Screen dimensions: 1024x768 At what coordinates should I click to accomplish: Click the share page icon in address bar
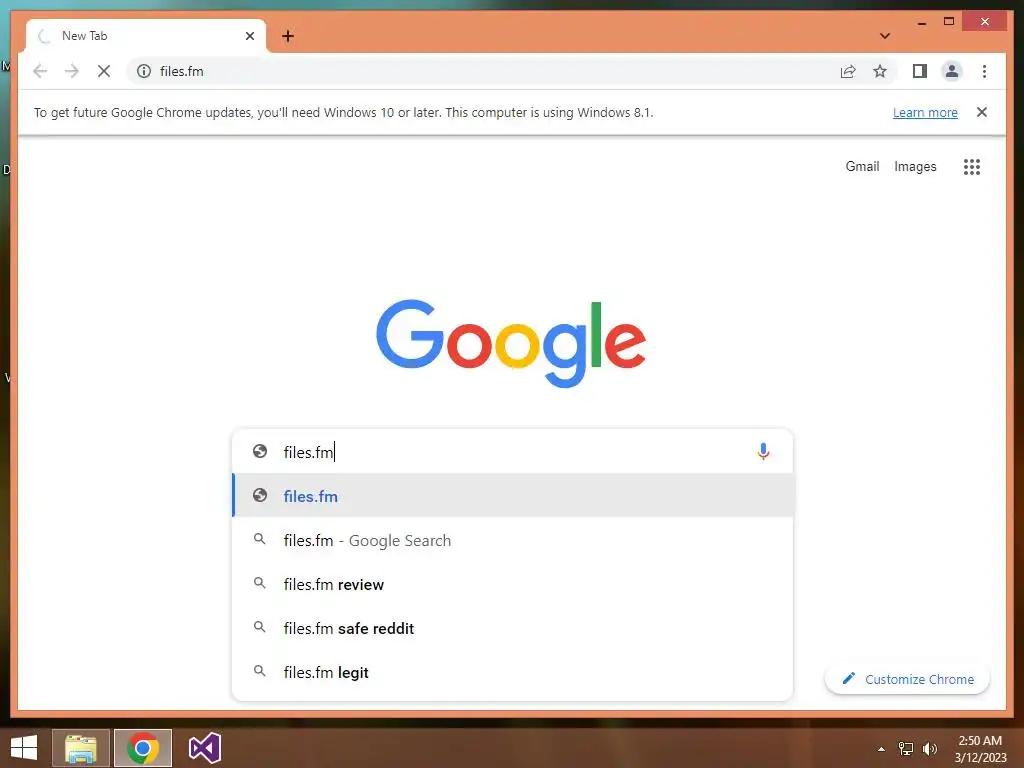coord(848,71)
